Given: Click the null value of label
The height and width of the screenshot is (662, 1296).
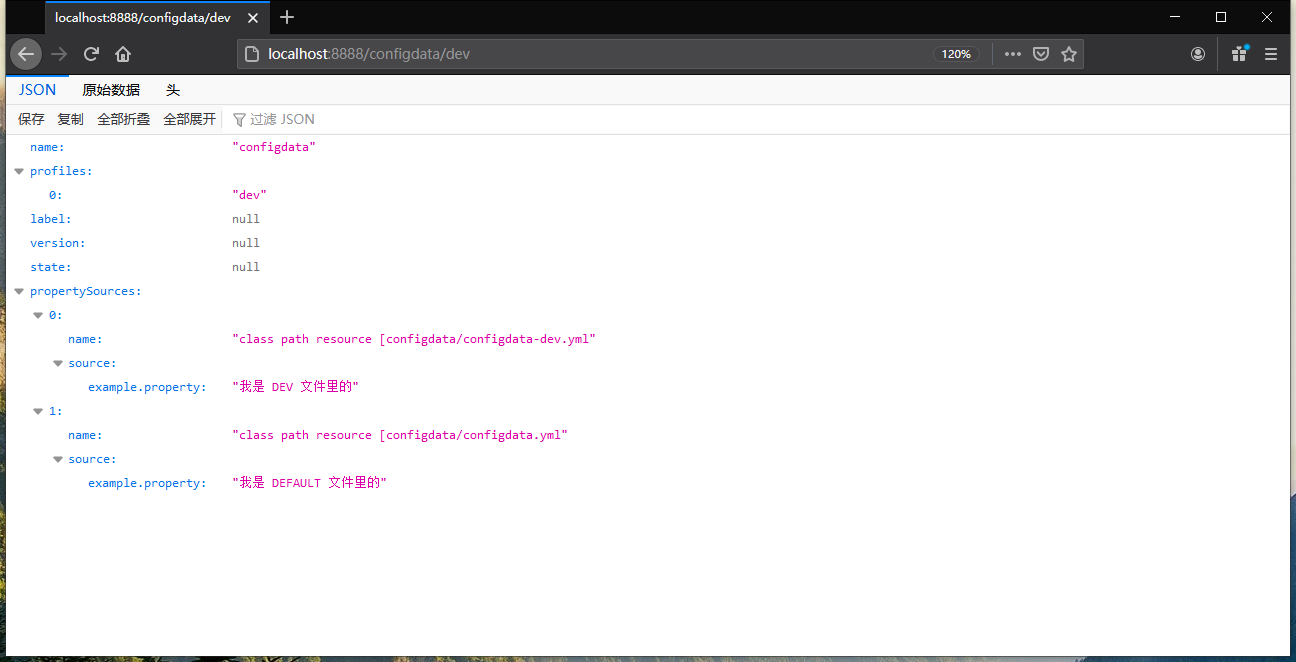Looking at the screenshot, I should [246, 219].
